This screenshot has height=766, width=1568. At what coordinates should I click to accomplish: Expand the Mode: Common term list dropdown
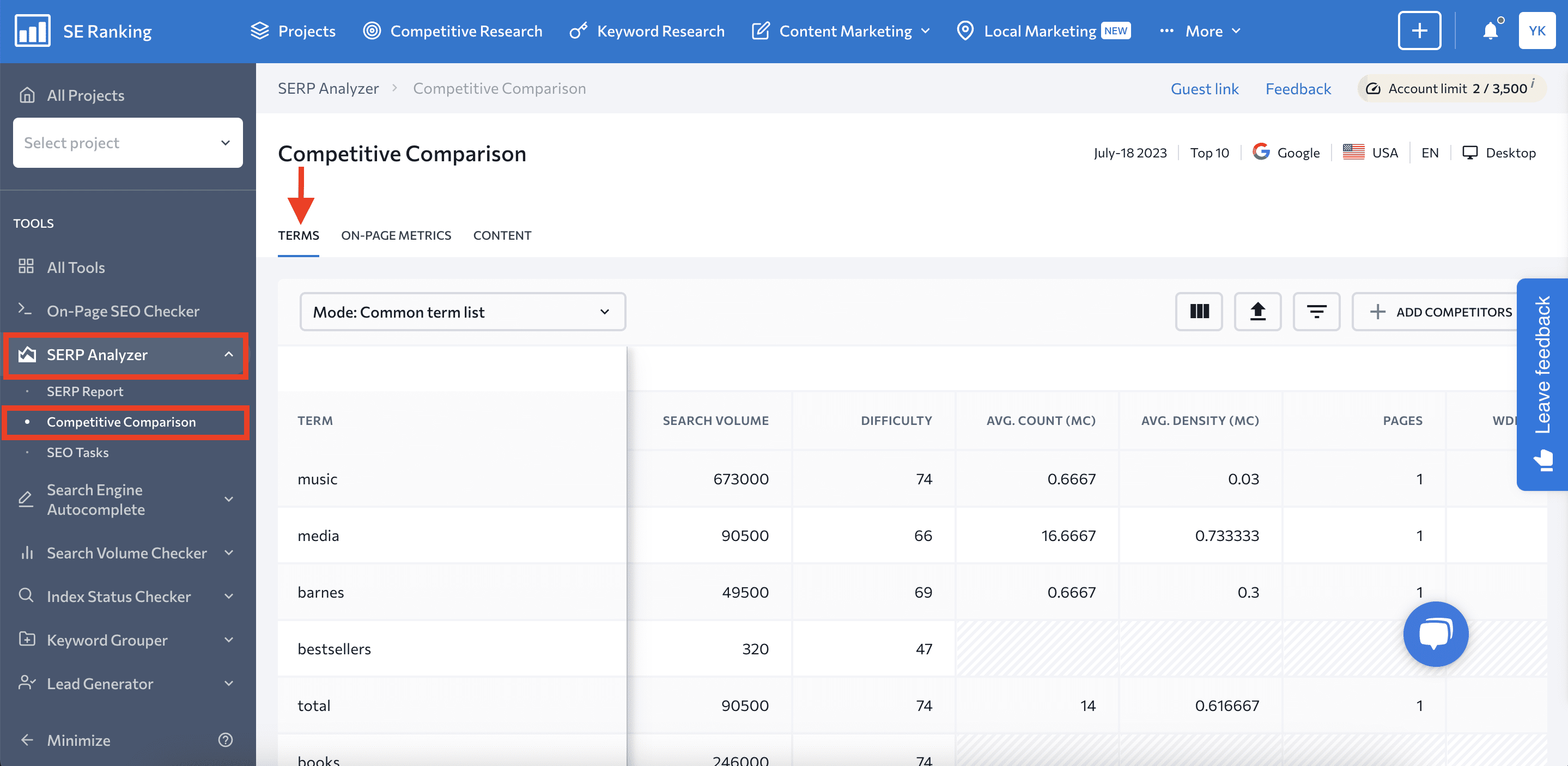coord(462,311)
